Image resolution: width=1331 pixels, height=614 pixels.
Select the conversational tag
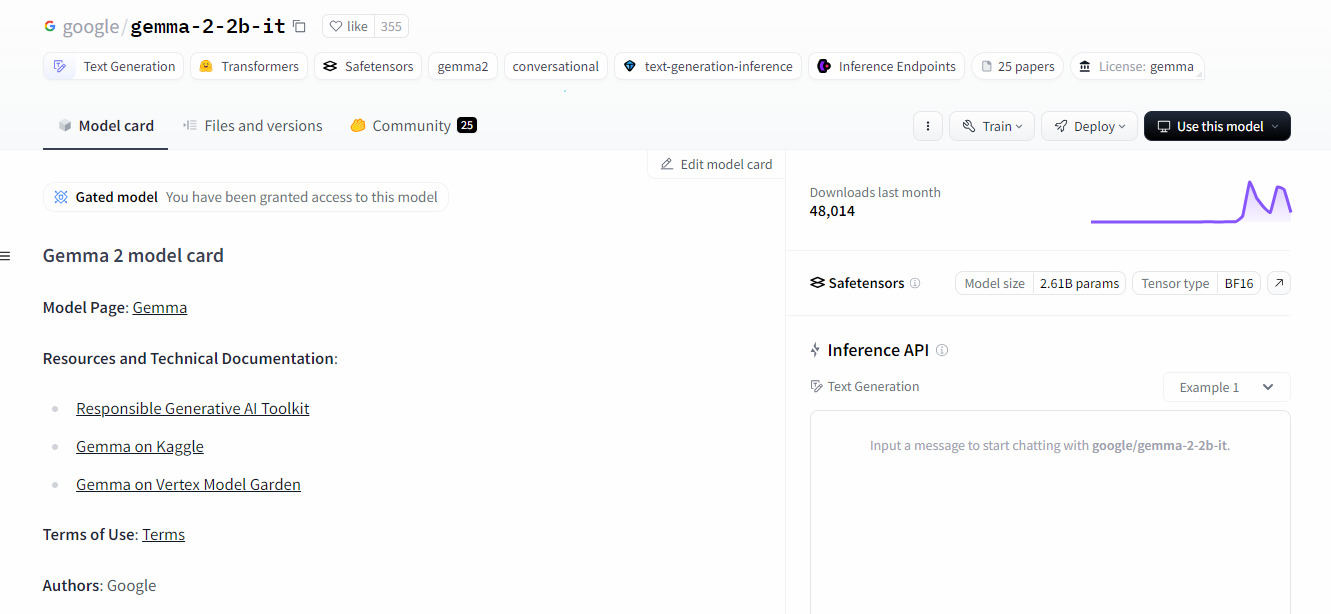(x=555, y=67)
